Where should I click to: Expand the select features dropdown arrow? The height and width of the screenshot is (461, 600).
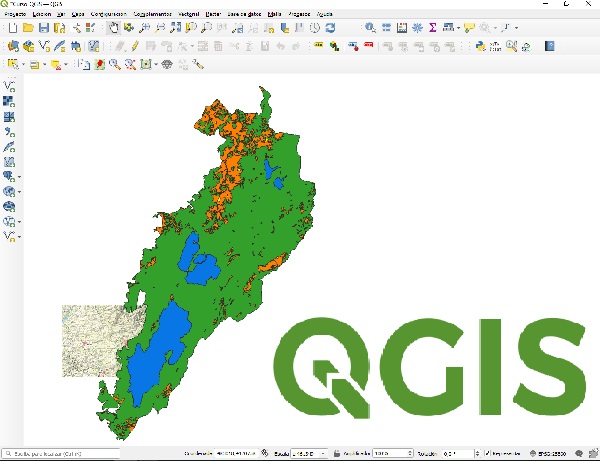[x=23, y=64]
